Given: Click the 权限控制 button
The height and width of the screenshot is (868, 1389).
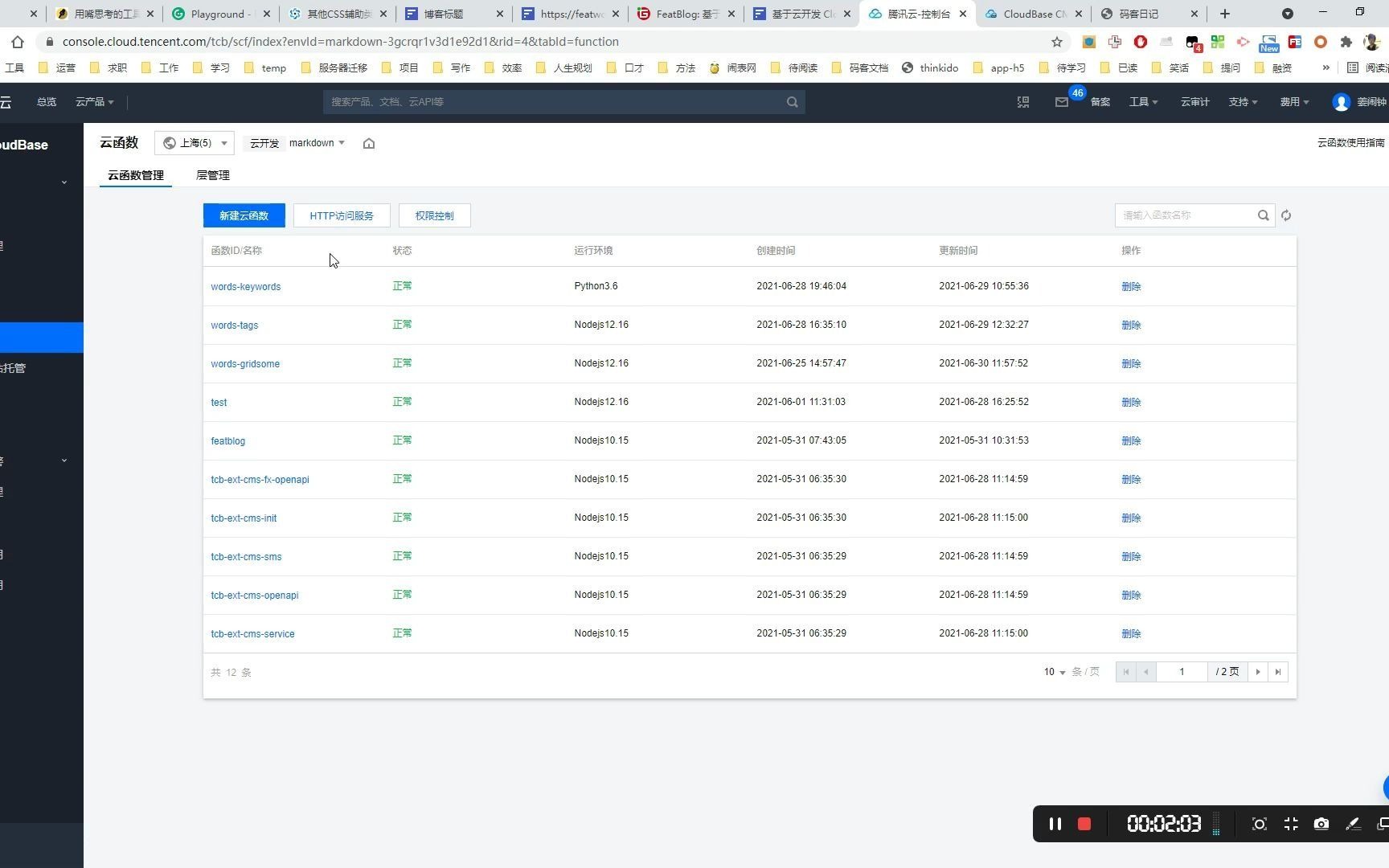Looking at the screenshot, I should [x=434, y=215].
